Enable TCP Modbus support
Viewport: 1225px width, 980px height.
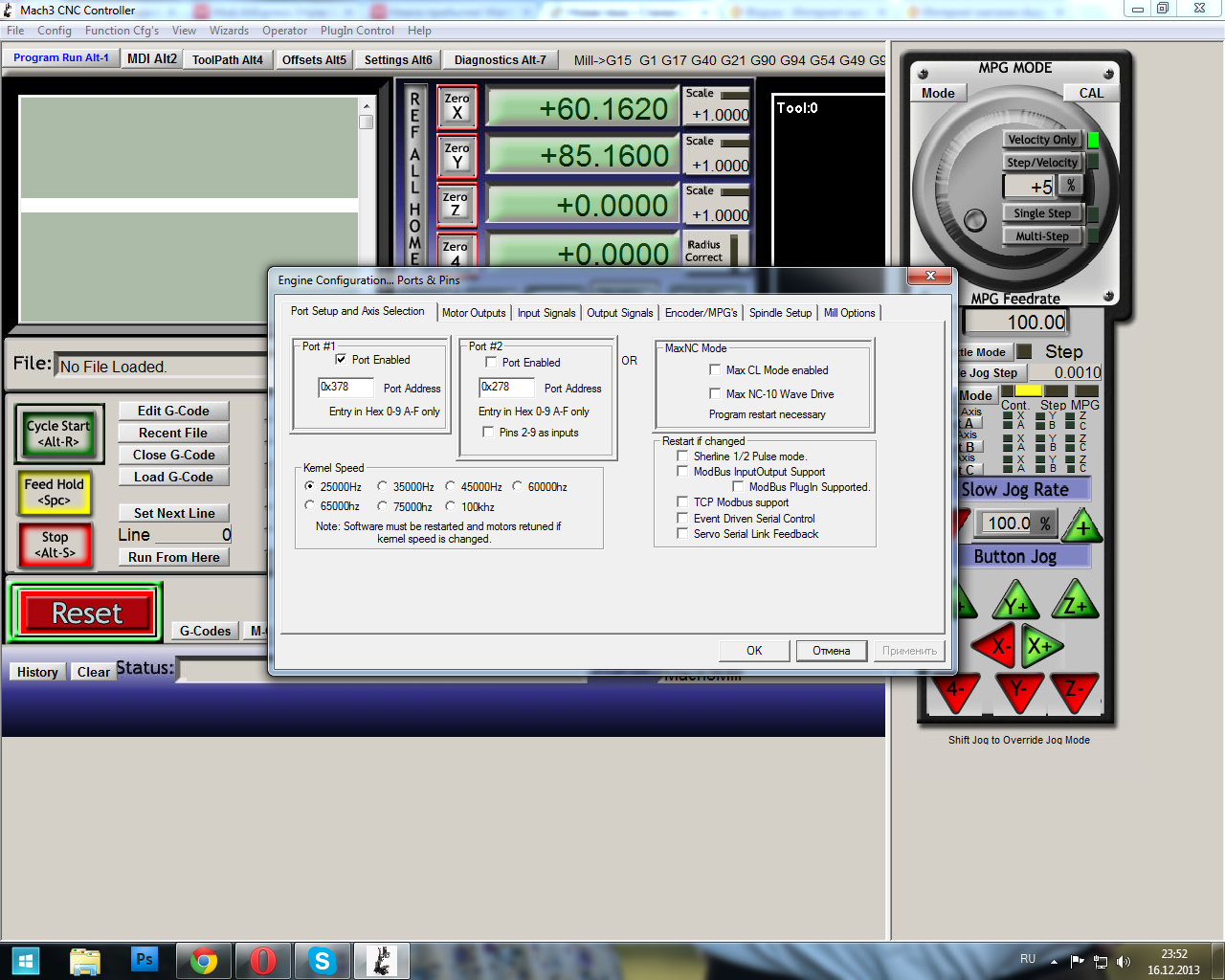point(682,502)
